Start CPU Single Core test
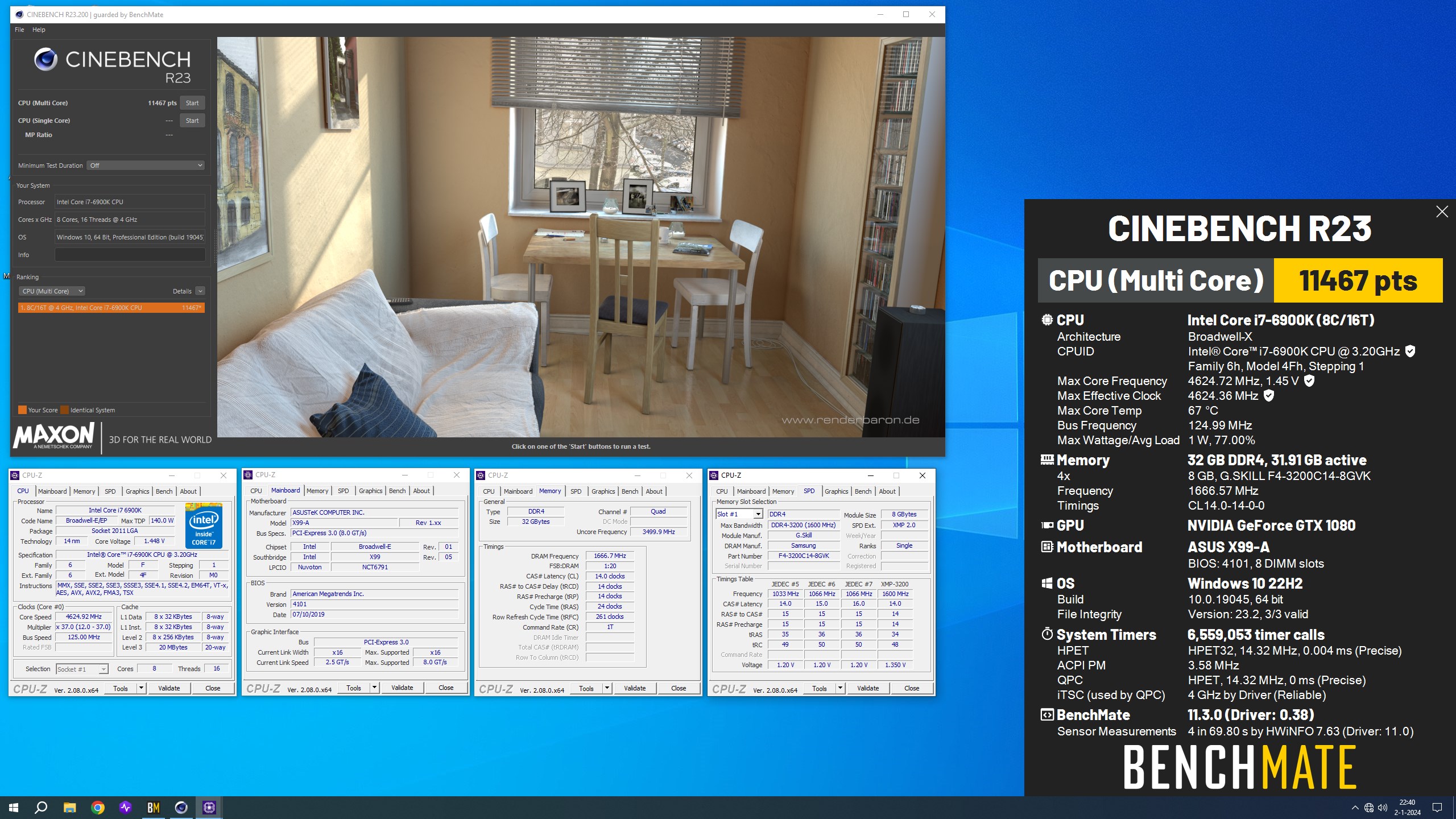 [192, 121]
